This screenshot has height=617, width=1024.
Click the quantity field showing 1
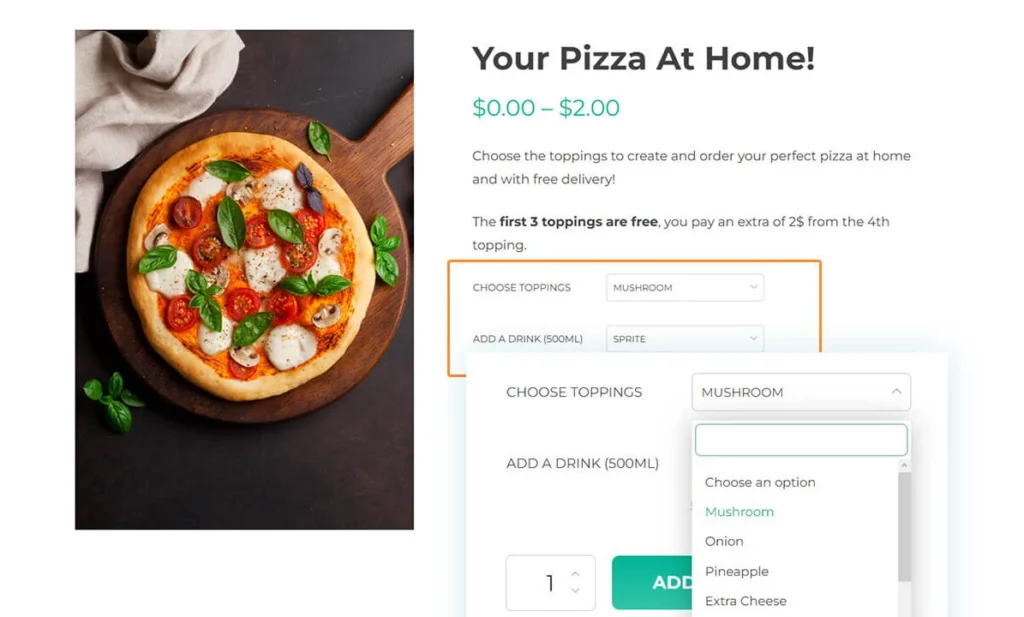point(548,582)
